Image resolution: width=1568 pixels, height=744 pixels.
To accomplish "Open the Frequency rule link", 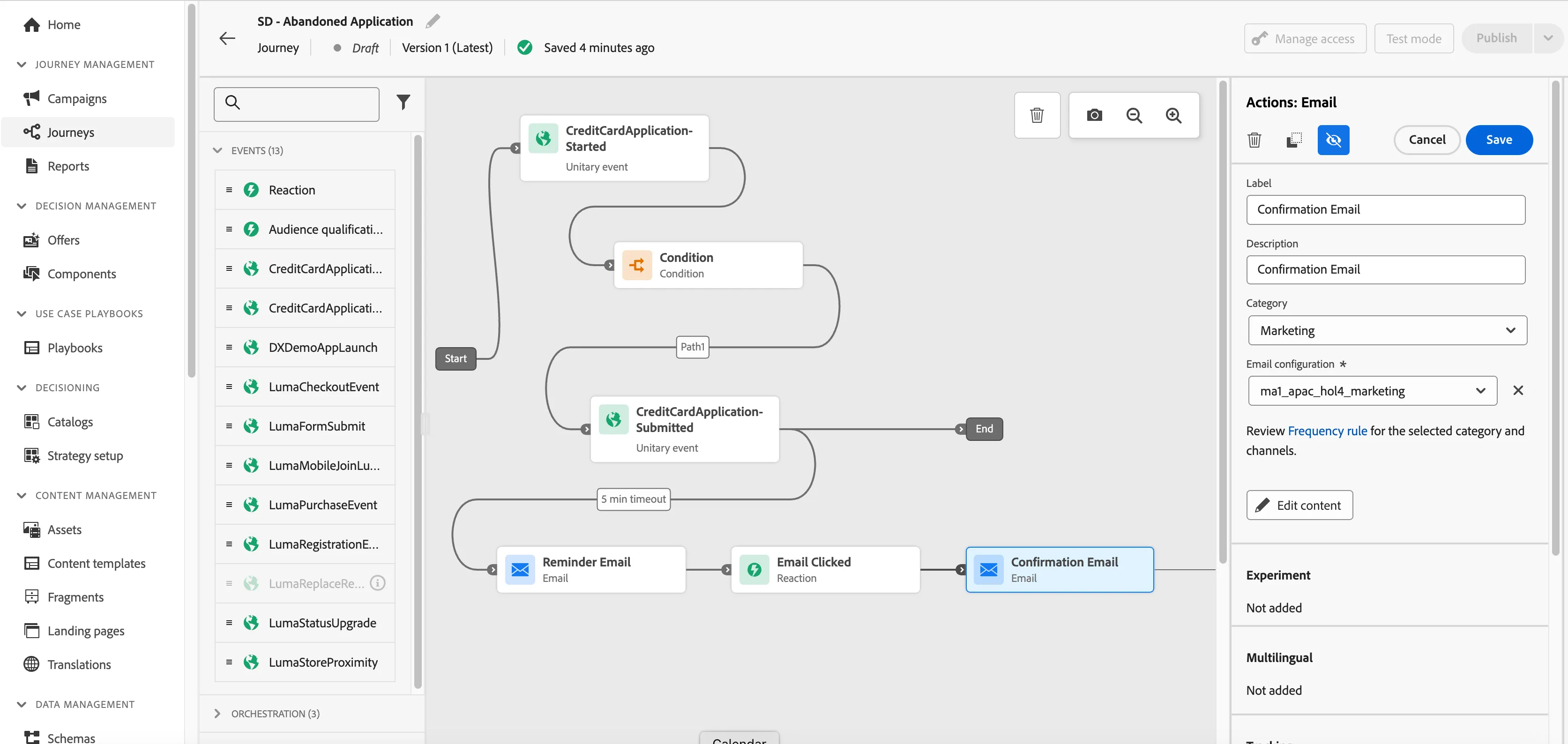I will tap(1327, 431).
